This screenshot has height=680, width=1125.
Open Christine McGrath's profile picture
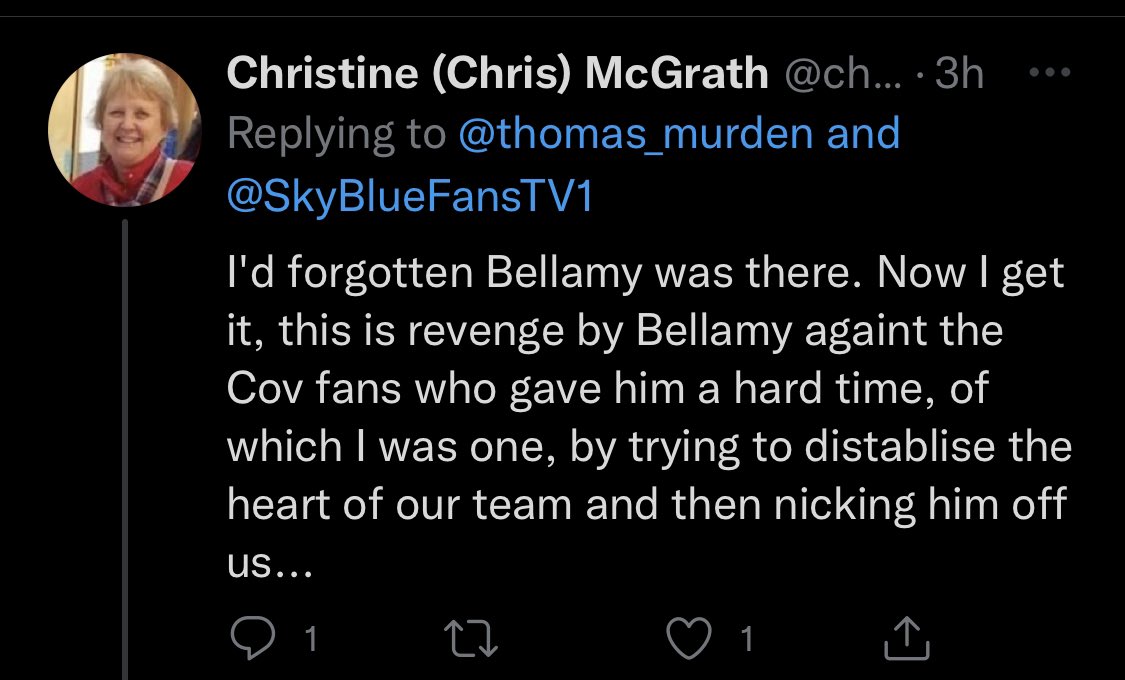click(124, 131)
